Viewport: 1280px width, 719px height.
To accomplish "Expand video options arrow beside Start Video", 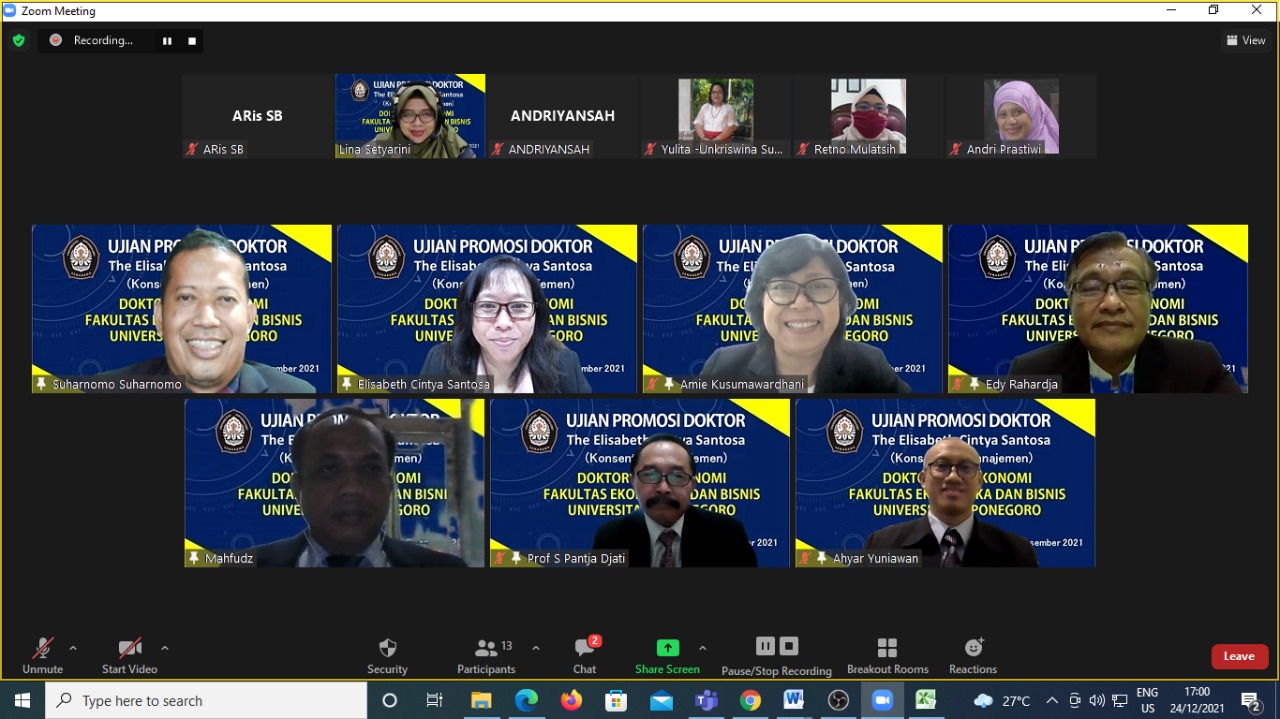I will (164, 648).
